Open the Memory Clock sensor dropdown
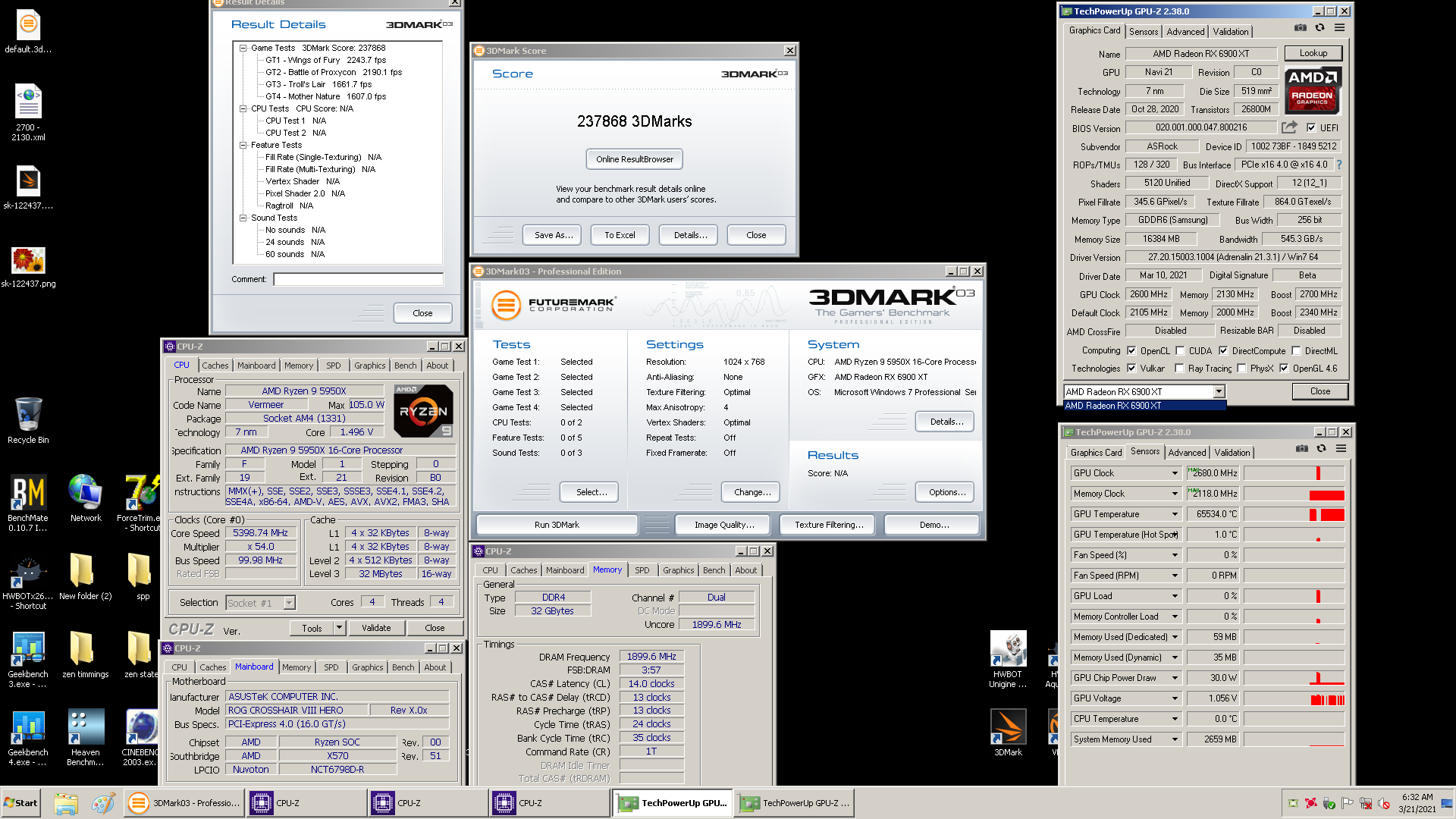 click(x=1175, y=494)
